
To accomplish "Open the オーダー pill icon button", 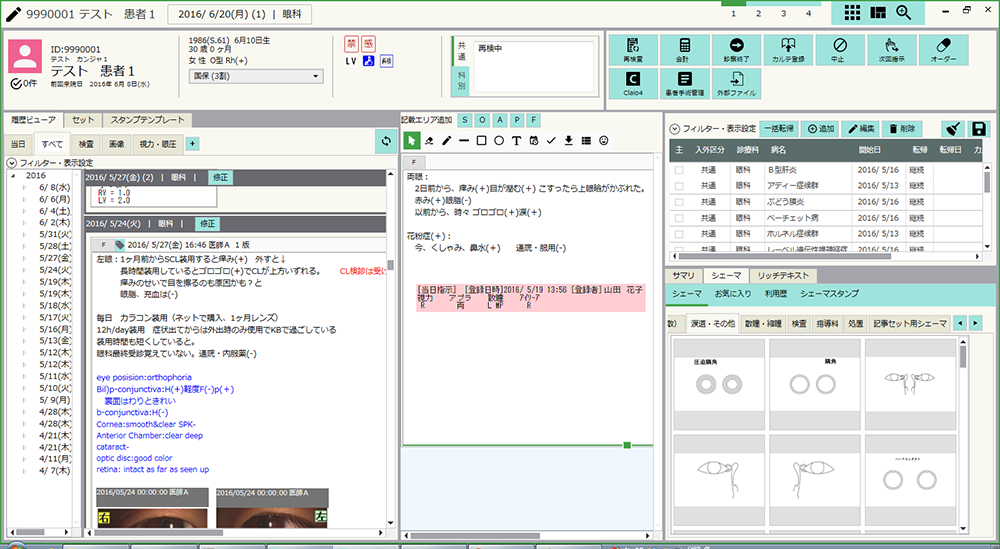I will pos(943,50).
